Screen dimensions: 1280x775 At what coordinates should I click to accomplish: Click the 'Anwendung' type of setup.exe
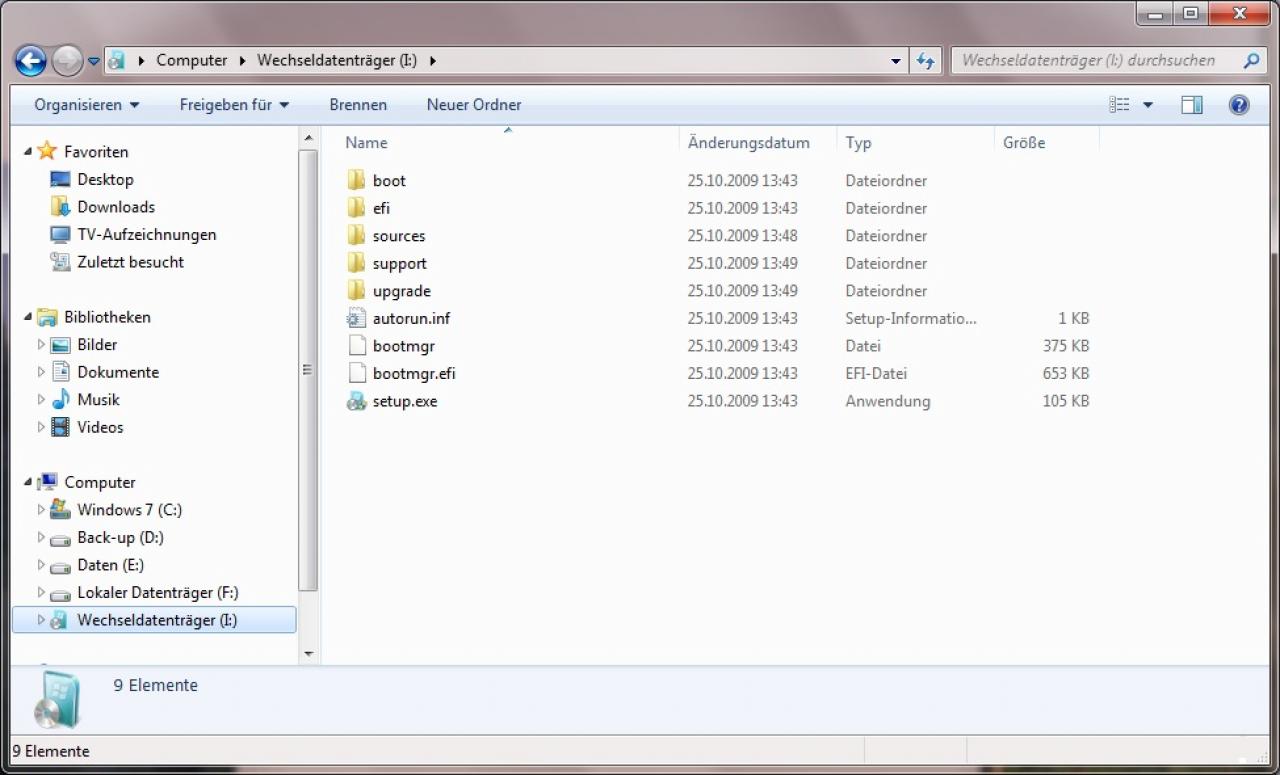[x=888, y=401]
